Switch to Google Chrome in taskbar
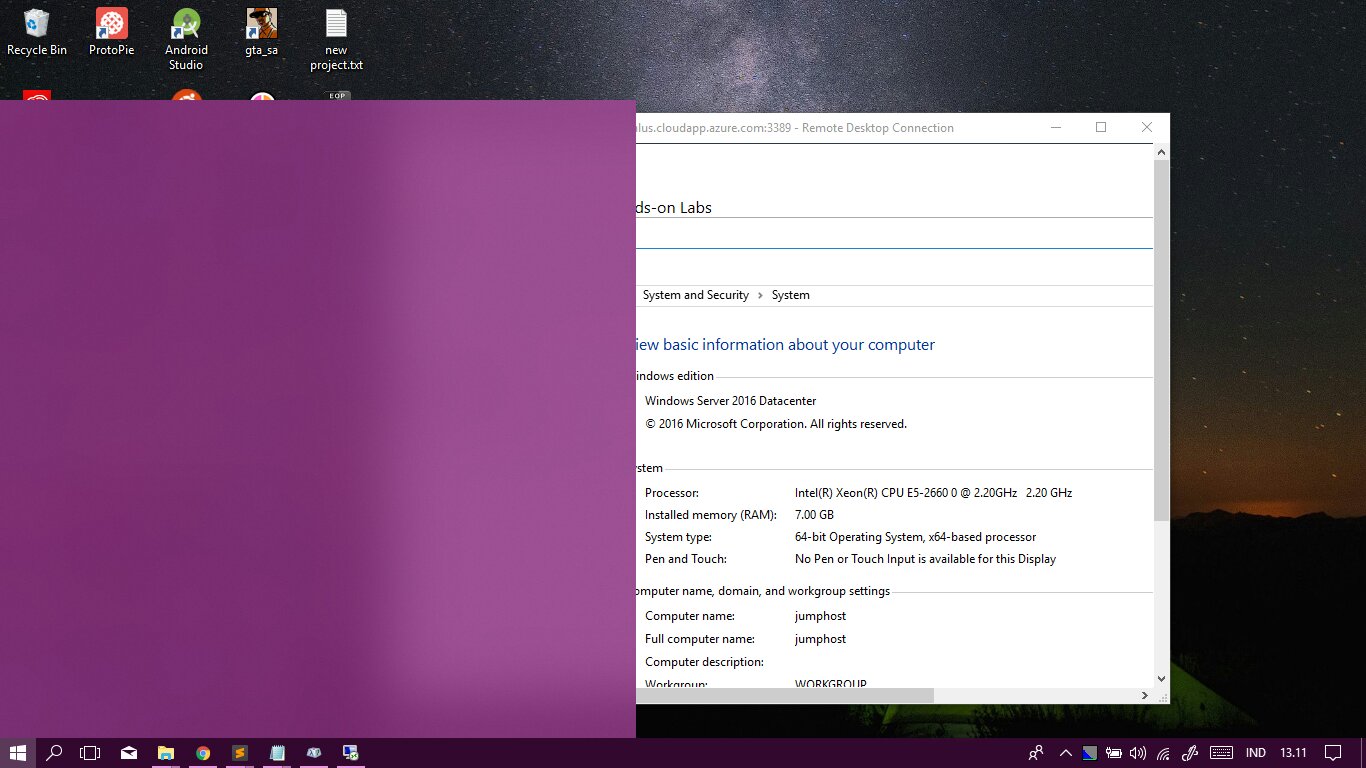 click(x=203, y=753)
